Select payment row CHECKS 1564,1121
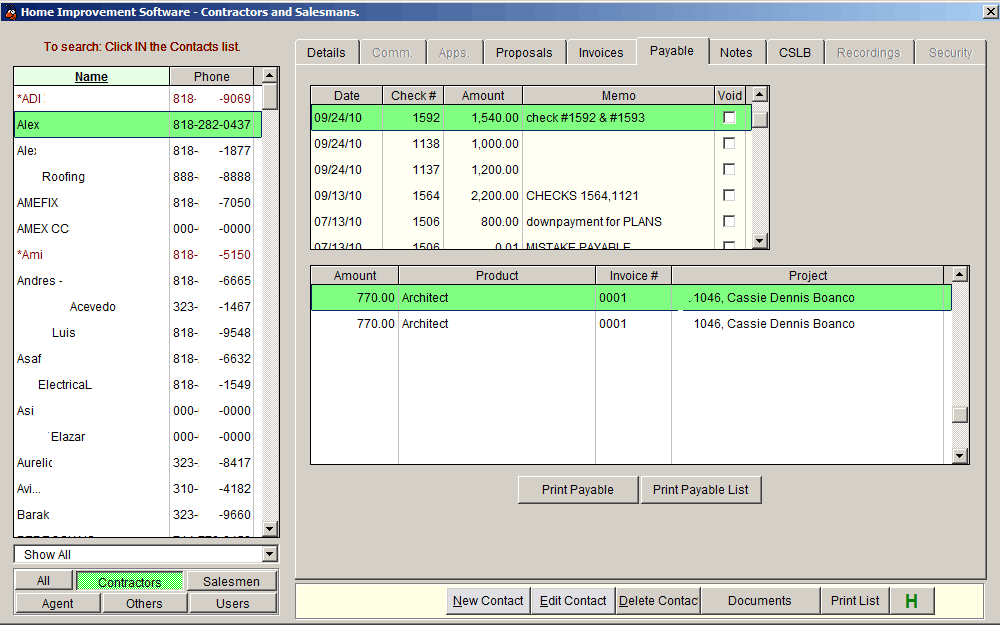The height and width of the screenshot is (630, 1000). pos(531,196)
